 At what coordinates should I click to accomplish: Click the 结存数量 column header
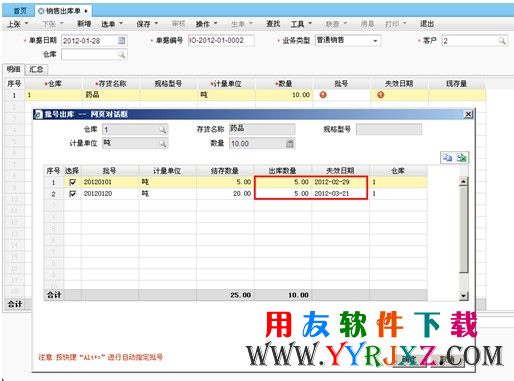click(x=225, y=171)
